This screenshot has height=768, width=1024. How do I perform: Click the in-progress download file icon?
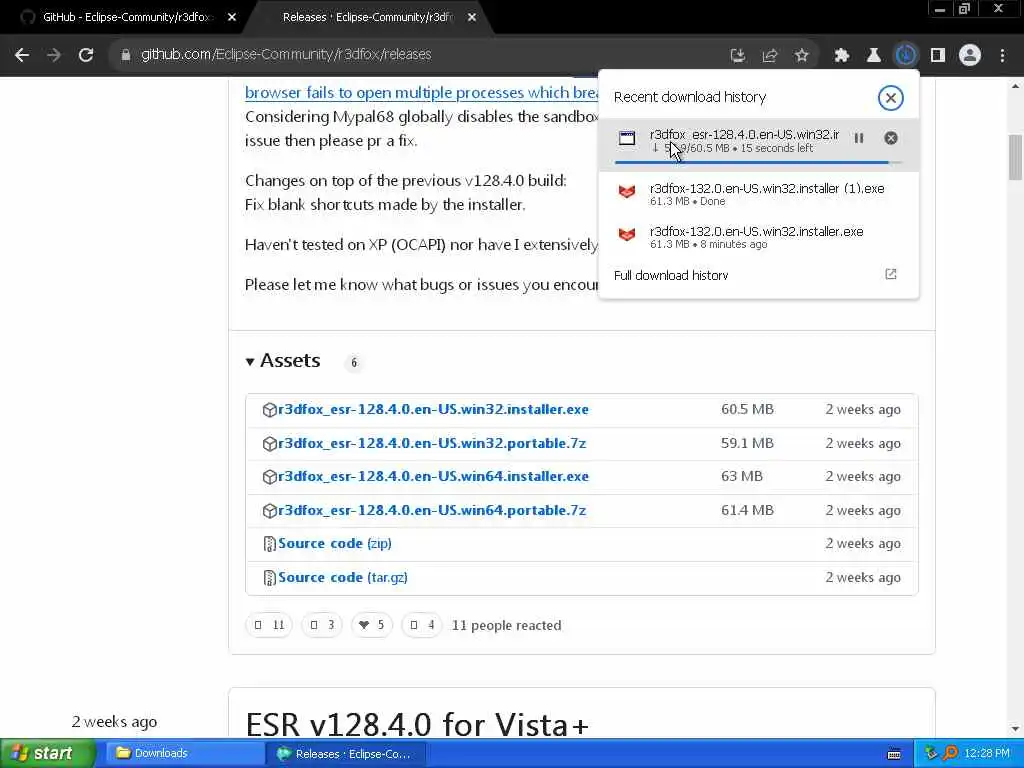click(627, 138)
